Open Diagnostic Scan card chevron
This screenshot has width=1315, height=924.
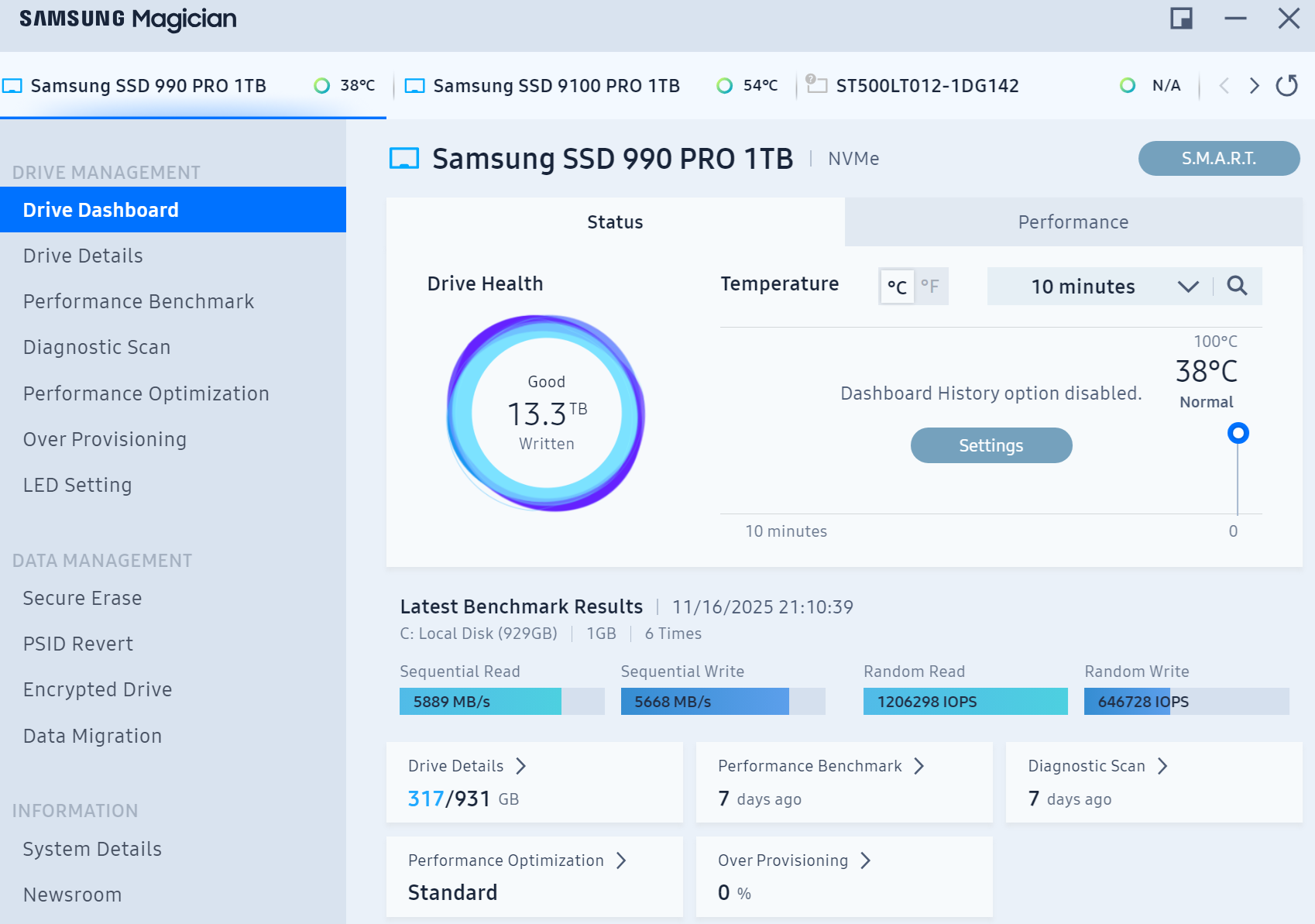tap(1162, 766)
